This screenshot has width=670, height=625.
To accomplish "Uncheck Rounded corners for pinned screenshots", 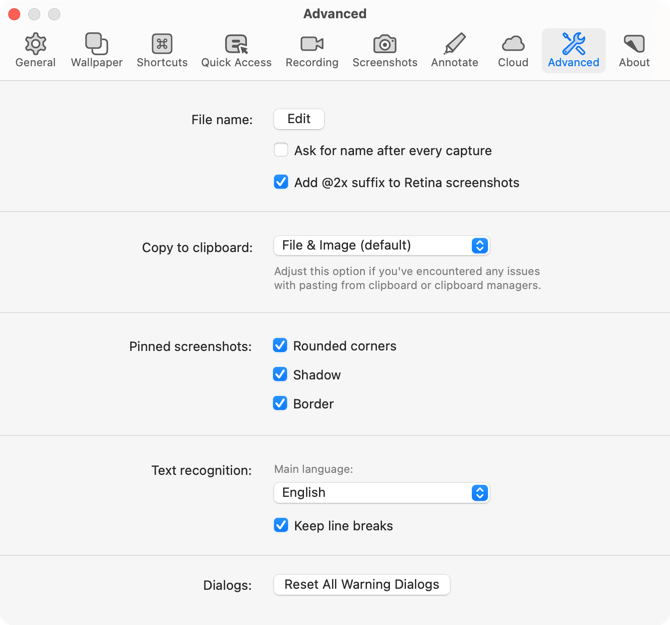I will [x=281, y=346].
